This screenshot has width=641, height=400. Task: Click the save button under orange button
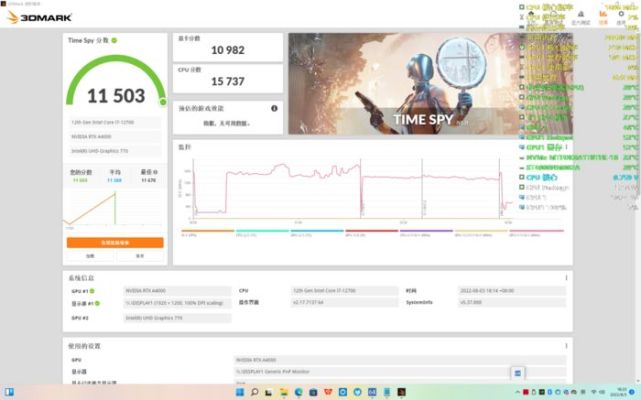[140, 256]
